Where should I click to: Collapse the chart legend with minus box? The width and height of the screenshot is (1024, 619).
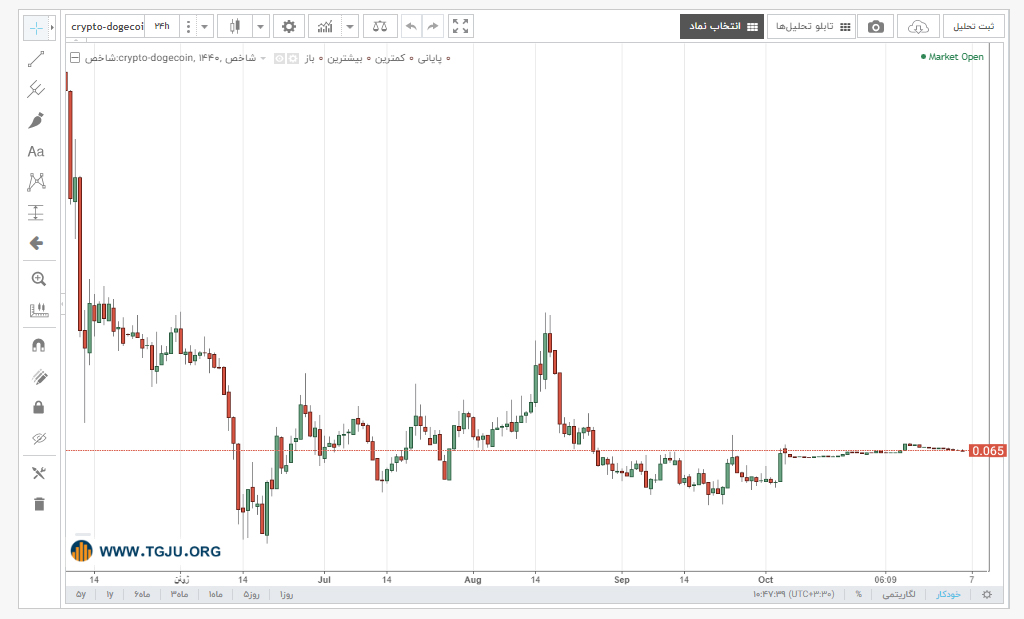pos(75,57)
